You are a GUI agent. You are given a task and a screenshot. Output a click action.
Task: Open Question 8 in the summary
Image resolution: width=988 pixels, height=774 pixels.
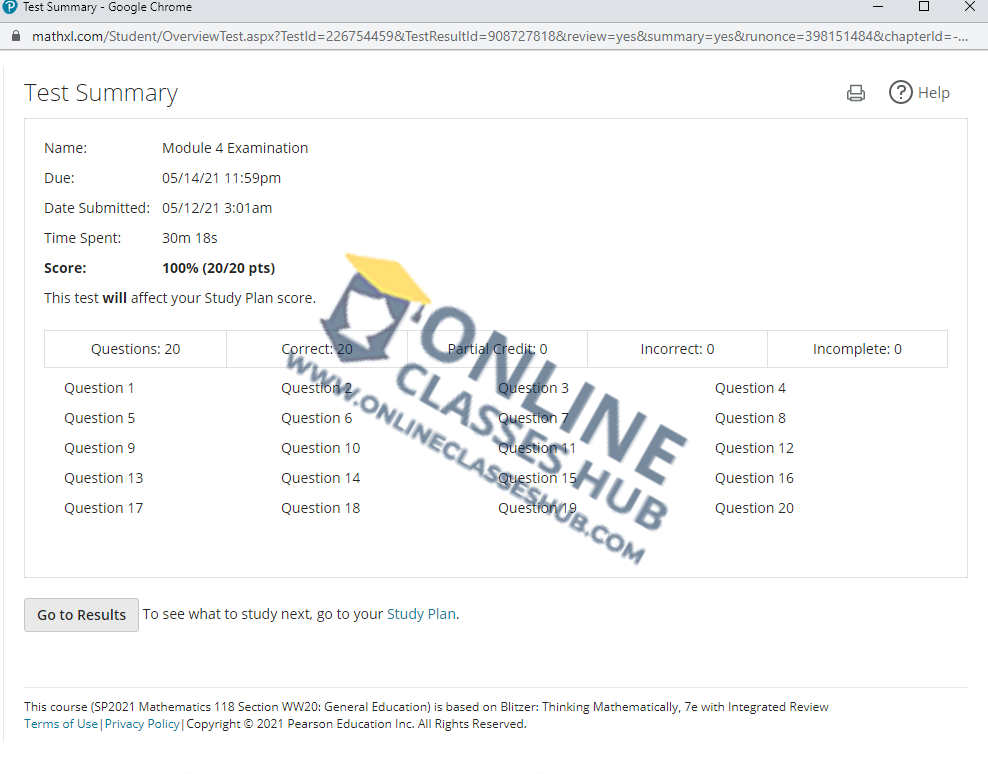pyautogui.click(x=750, y=418)
